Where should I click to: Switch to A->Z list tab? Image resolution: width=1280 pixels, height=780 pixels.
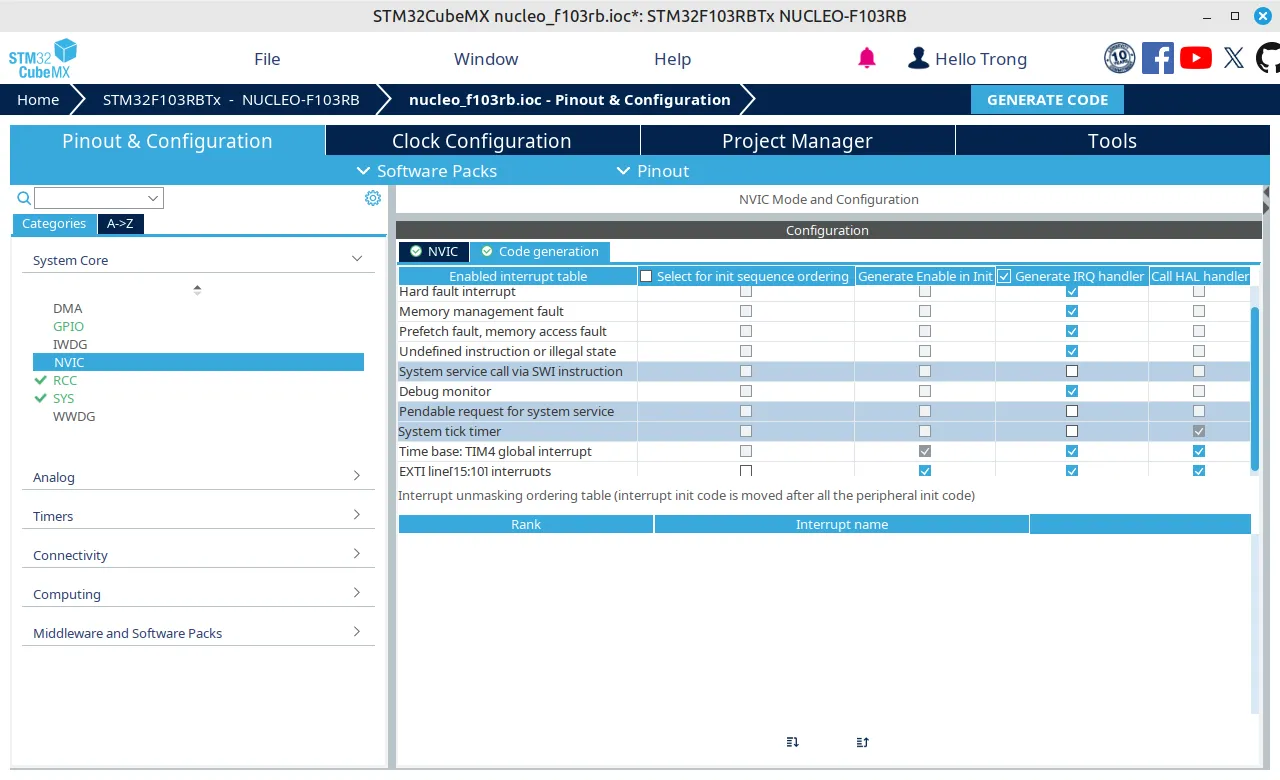[x=121, y=224]
